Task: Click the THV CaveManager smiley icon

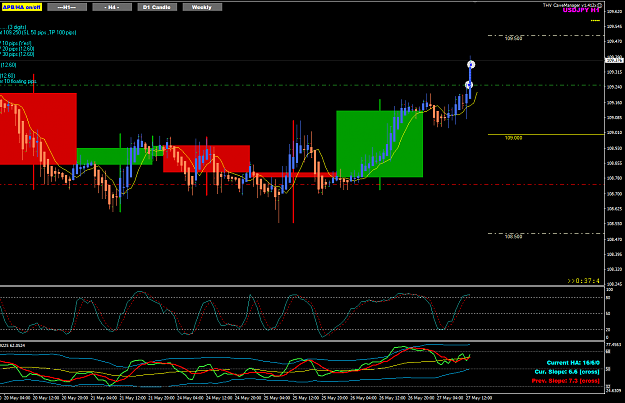Action: 599,5
